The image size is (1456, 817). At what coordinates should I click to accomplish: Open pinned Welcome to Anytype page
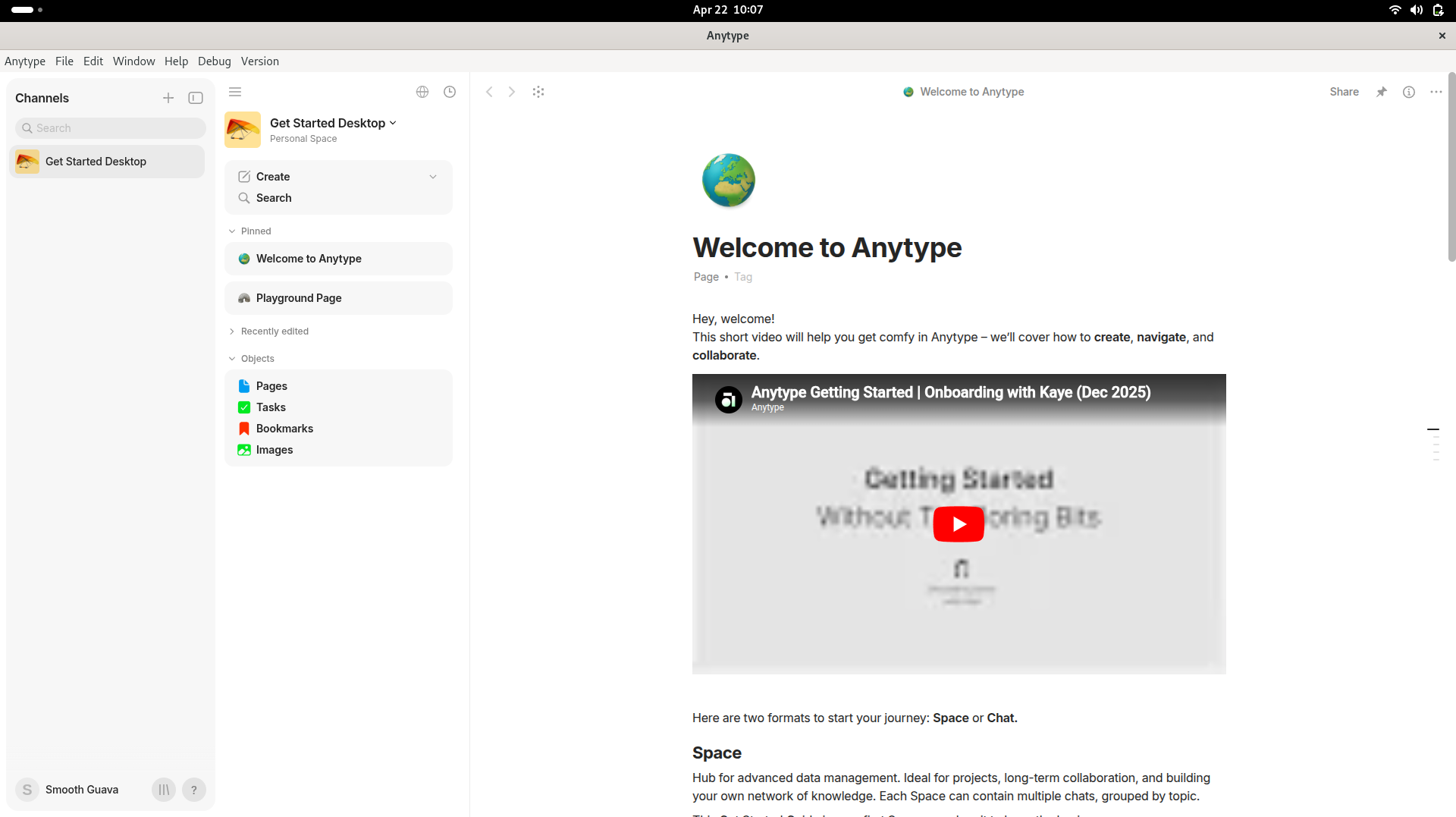(x=338, y=259)
